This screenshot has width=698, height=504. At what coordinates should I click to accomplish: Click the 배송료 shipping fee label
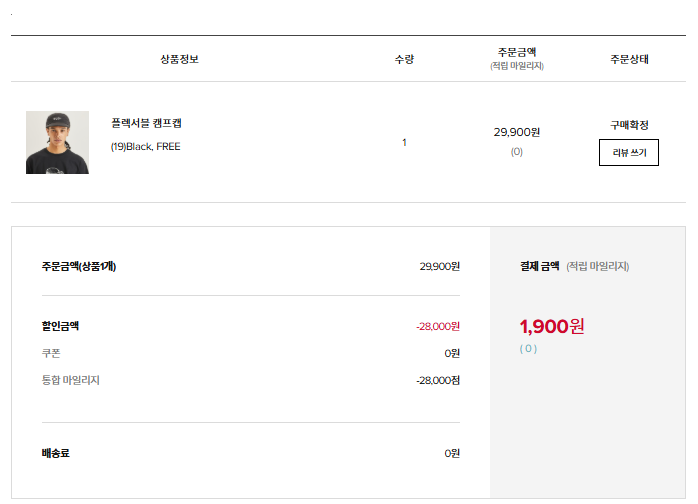click(x=56, y=453)
